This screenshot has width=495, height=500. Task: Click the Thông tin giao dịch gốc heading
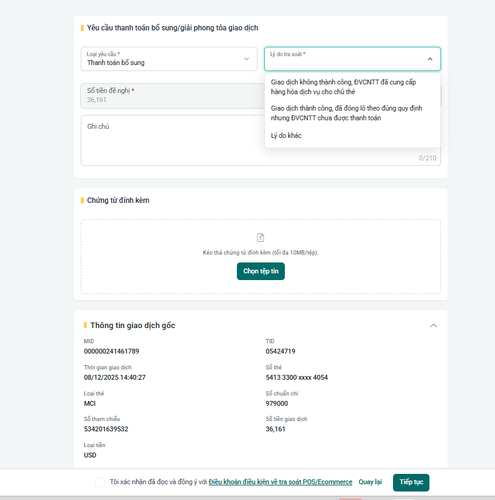tap(133, 325)
